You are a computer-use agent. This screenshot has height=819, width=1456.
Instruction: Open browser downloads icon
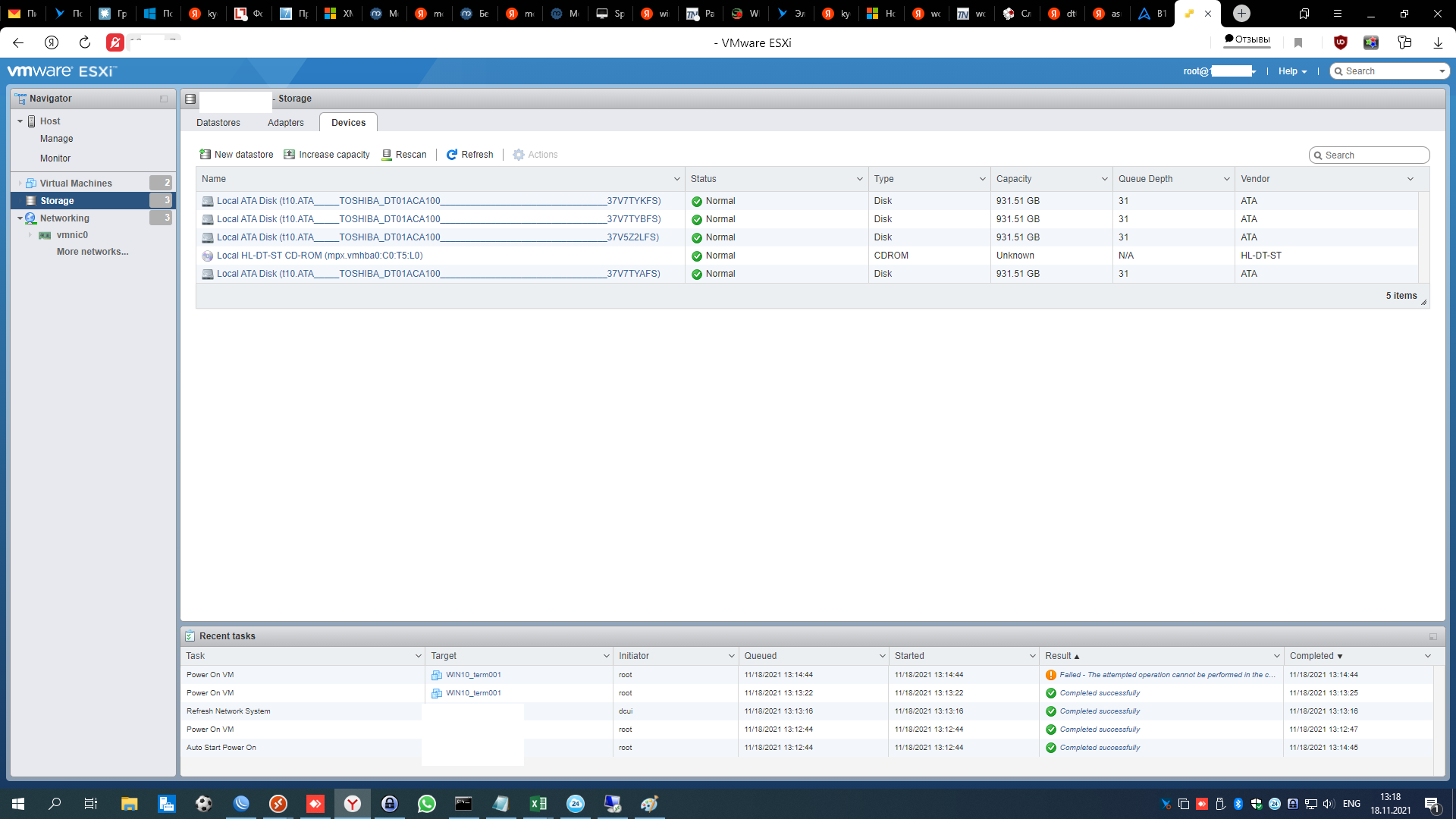[1438, 42]
